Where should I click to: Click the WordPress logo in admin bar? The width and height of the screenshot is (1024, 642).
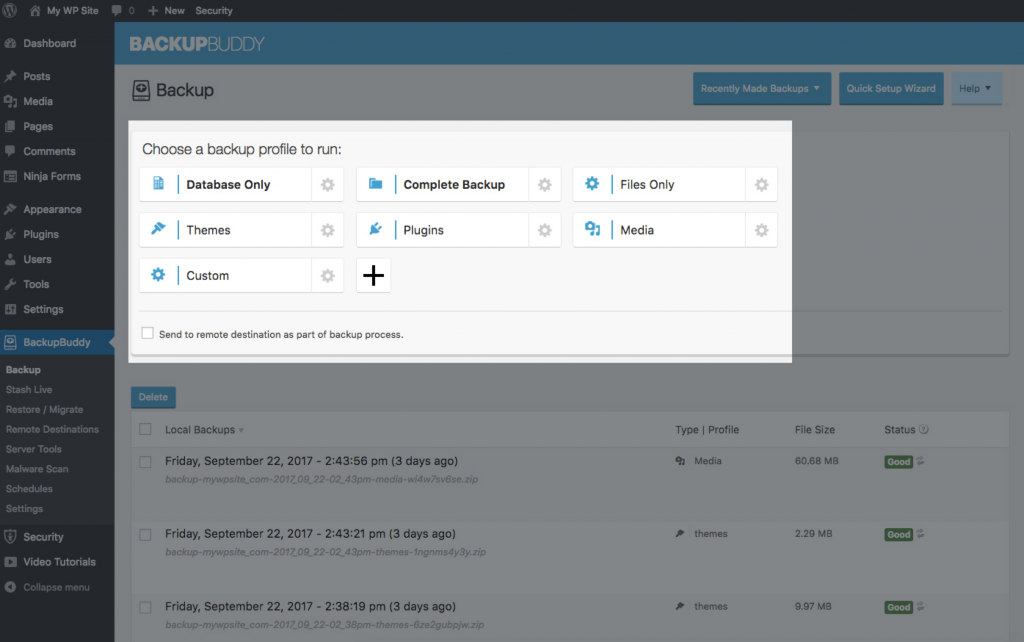tap(10, 10)
